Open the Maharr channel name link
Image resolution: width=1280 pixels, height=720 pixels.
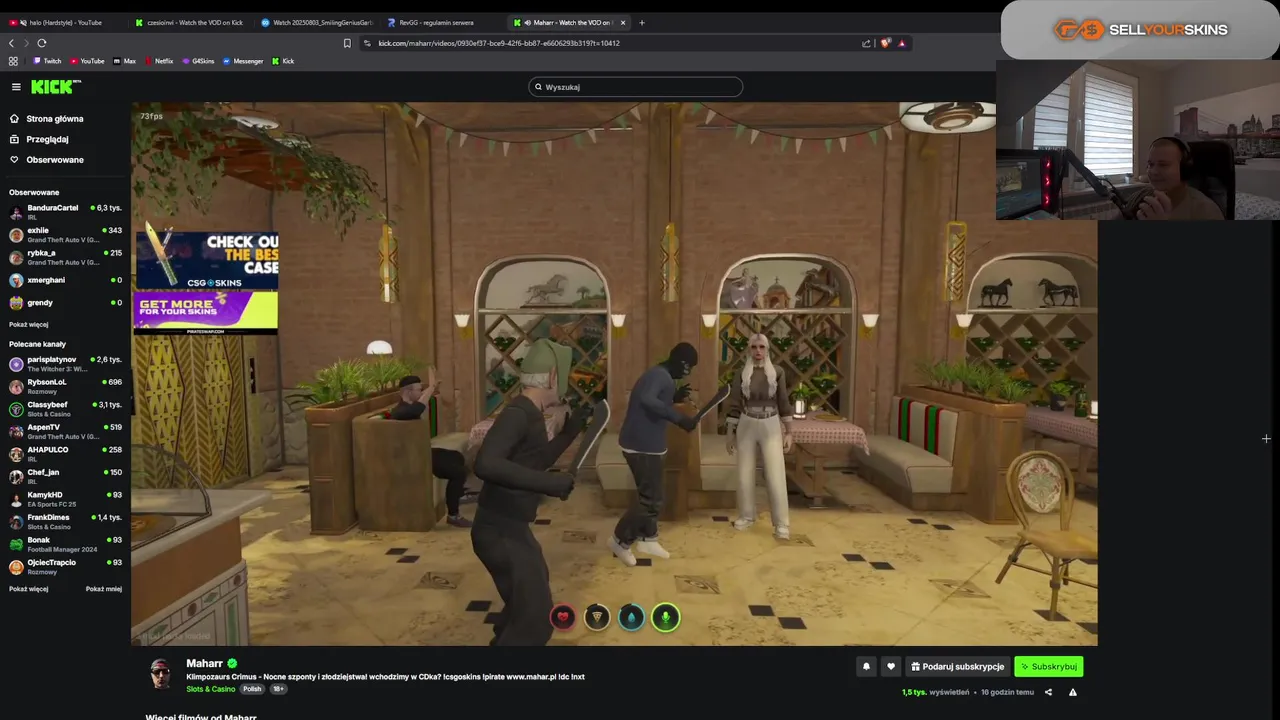pos(204,663)
